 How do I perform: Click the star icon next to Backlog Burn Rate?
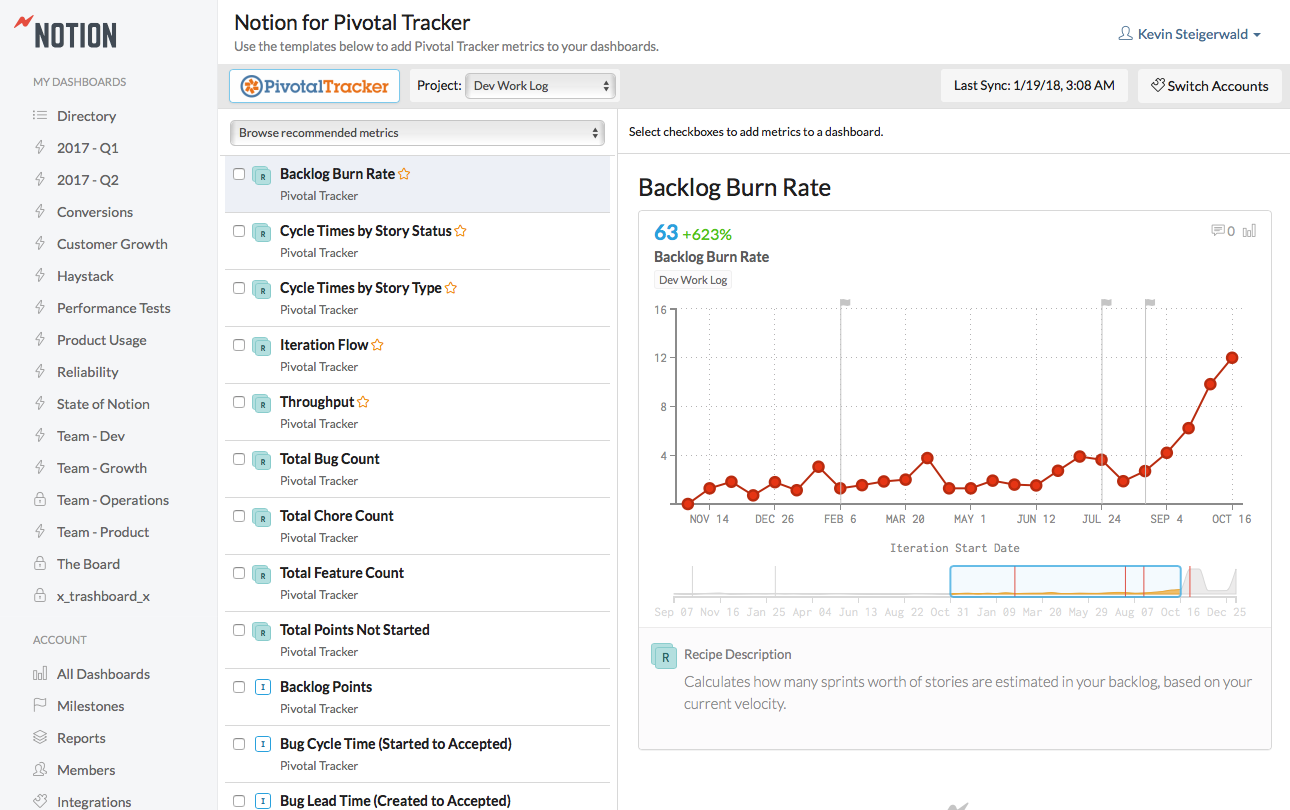pyautogui.click(x=404, y=174)
